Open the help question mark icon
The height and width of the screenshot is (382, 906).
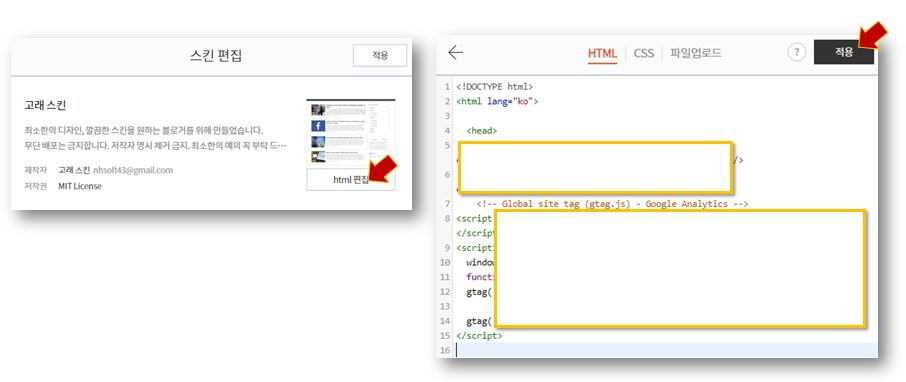click(x=796, y=53)
